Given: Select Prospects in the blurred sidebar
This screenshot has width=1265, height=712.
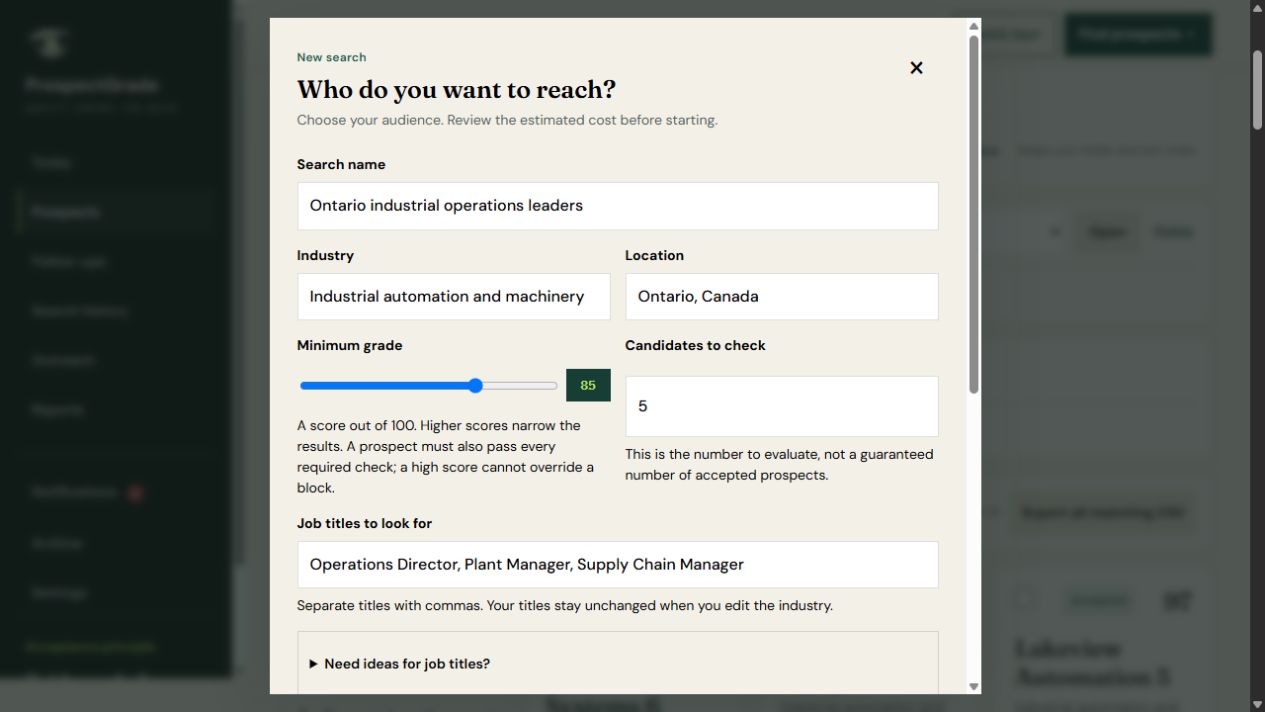Looking at the screenshot, I should click(115, 212).
